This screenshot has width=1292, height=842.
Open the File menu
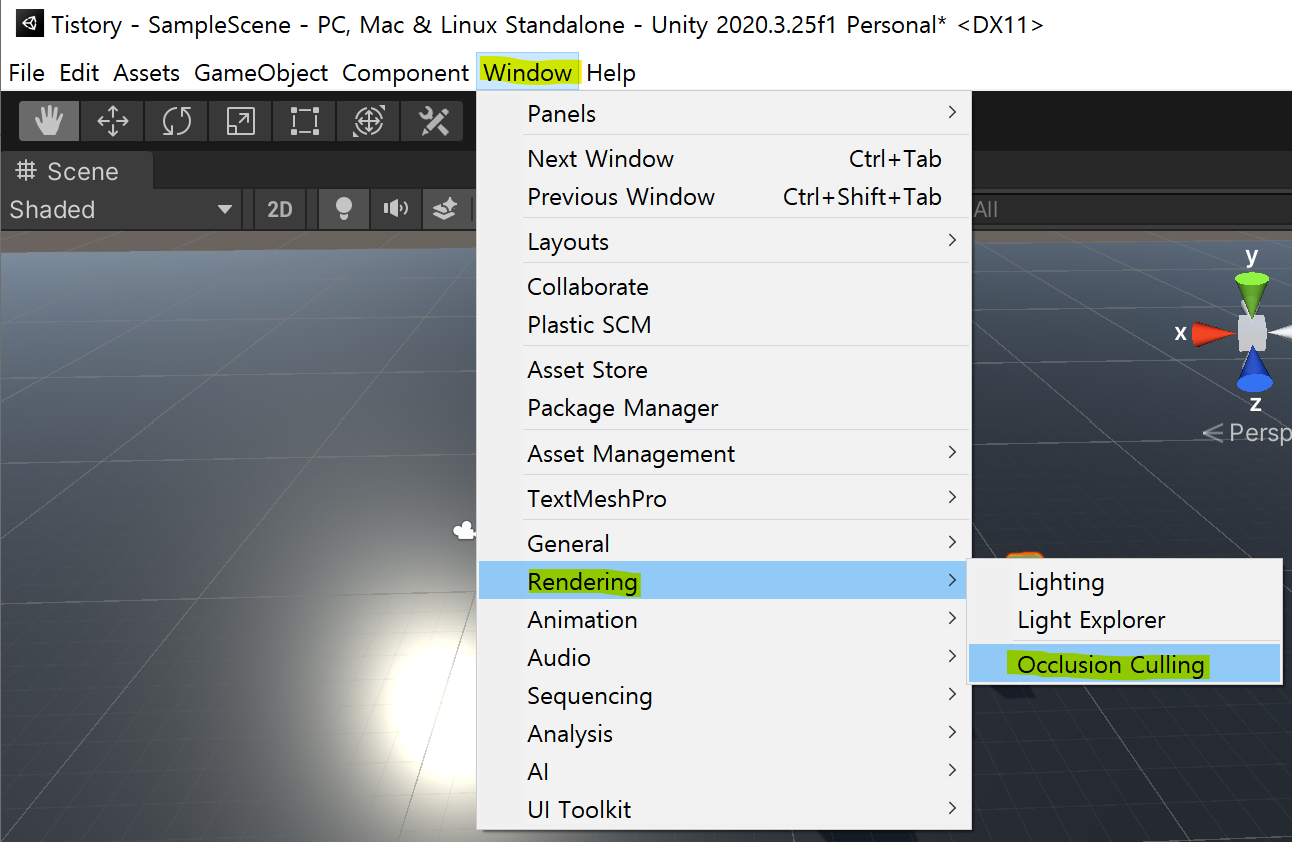pyautogui.click(x=27, y=73)
